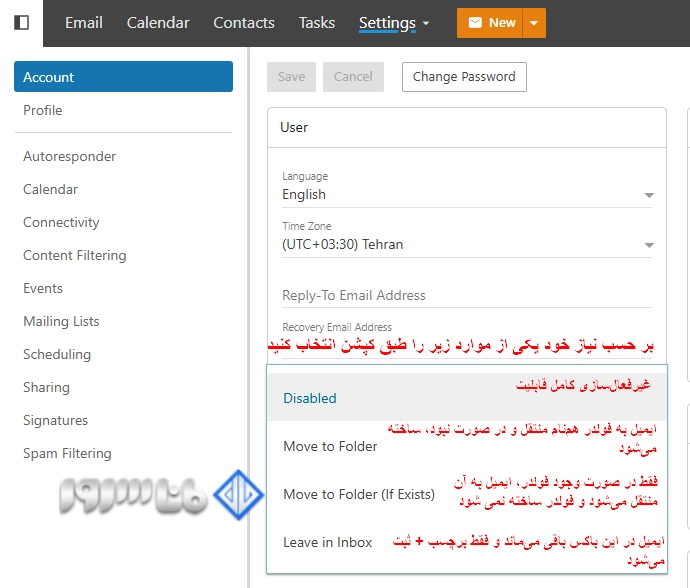The height and width of the screenshot is (588, 690).
Task: Open Content Filtering settings
Action: (75, 255)
